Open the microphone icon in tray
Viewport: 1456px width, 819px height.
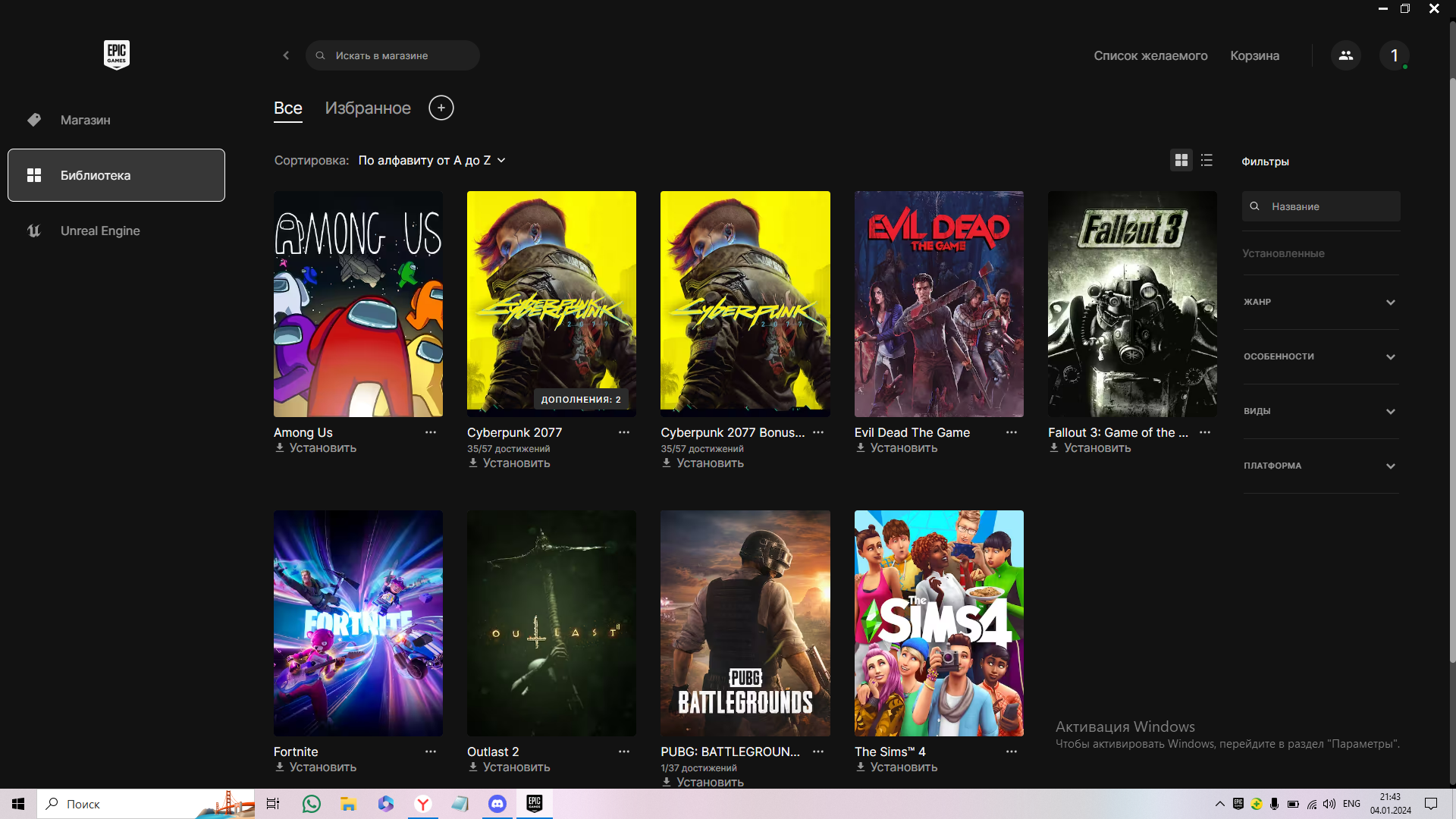point(1274,804)
